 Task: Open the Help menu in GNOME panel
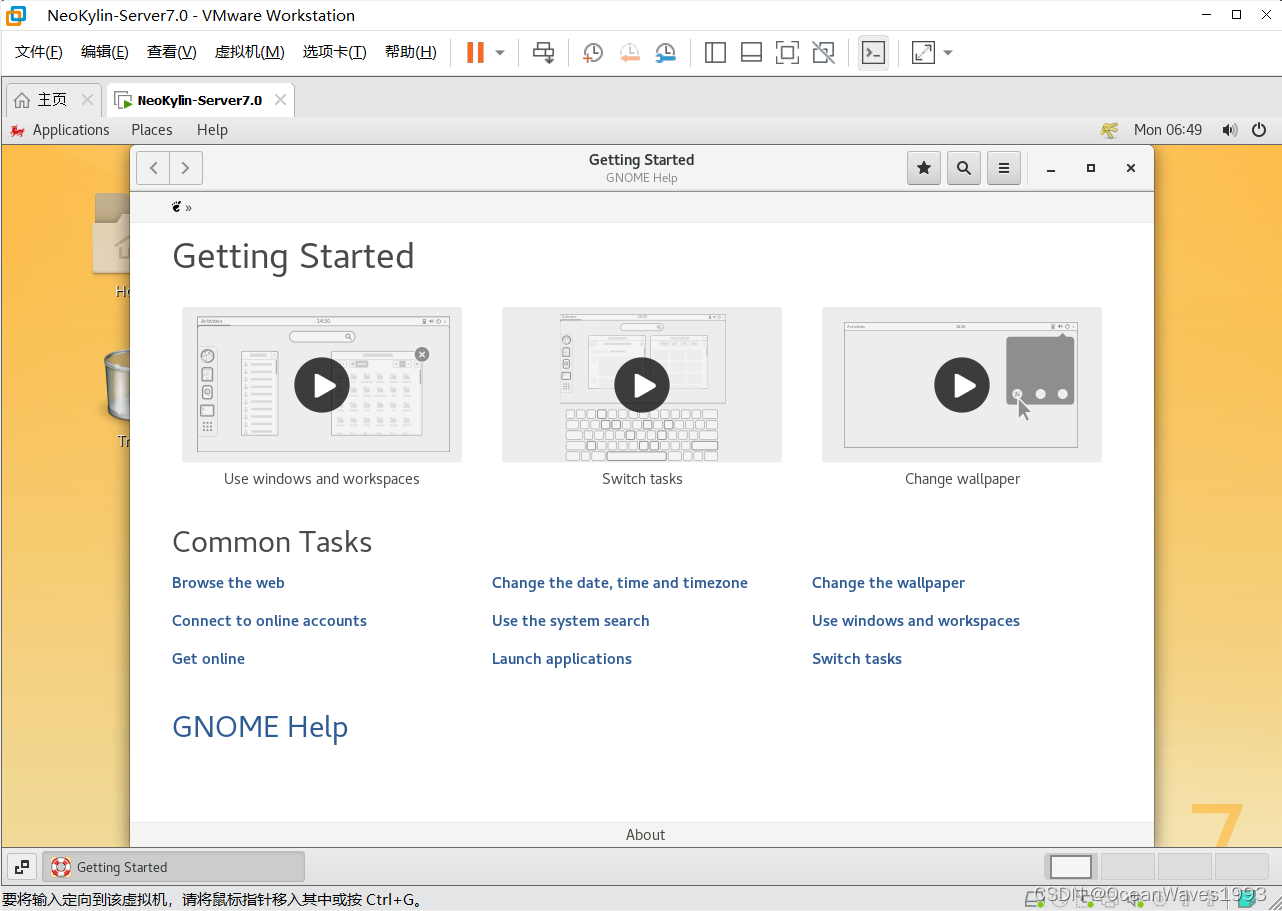pyautogui.click(x=212, y=130)
